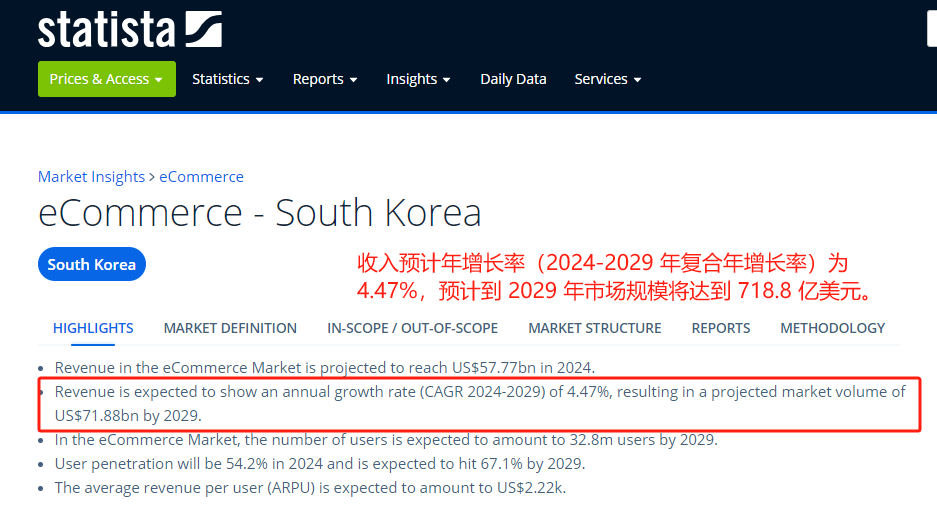Click the South Korea region button
937x510 pixels.
(x=92, y=264)
